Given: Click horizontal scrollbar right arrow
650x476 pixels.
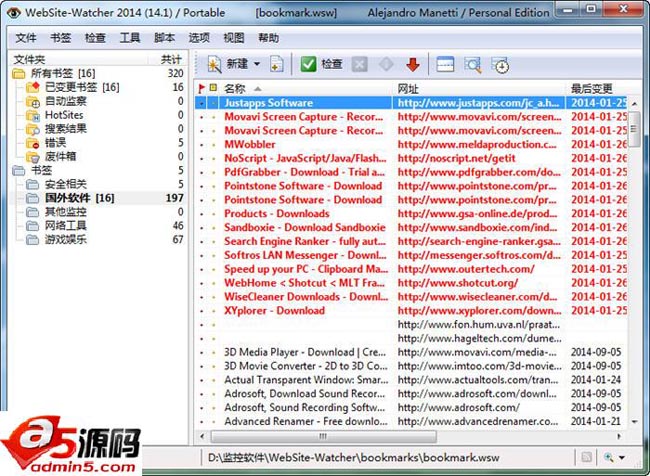Looking at the screenshot, I should click(618, 436).
